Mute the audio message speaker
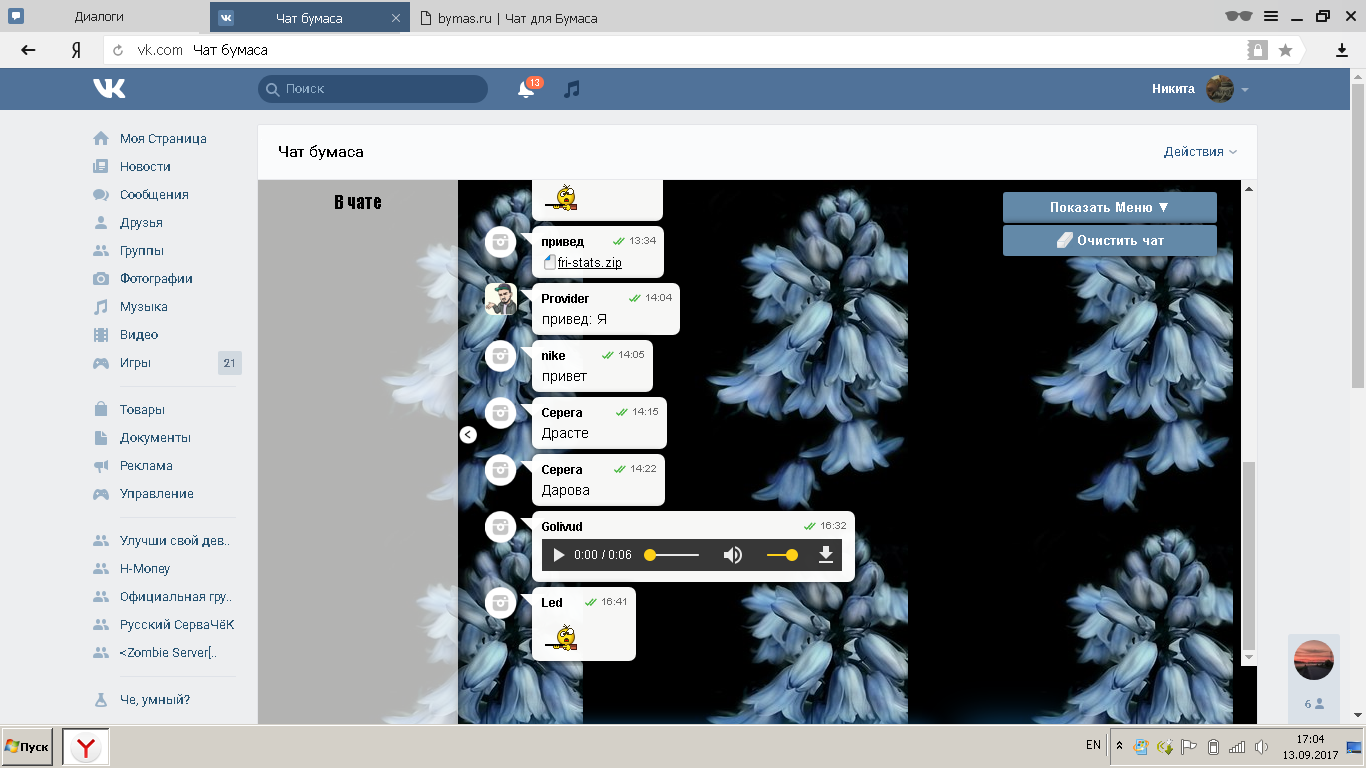The height and width of the screenshot is (768, 1366). (x=733, y=555)
